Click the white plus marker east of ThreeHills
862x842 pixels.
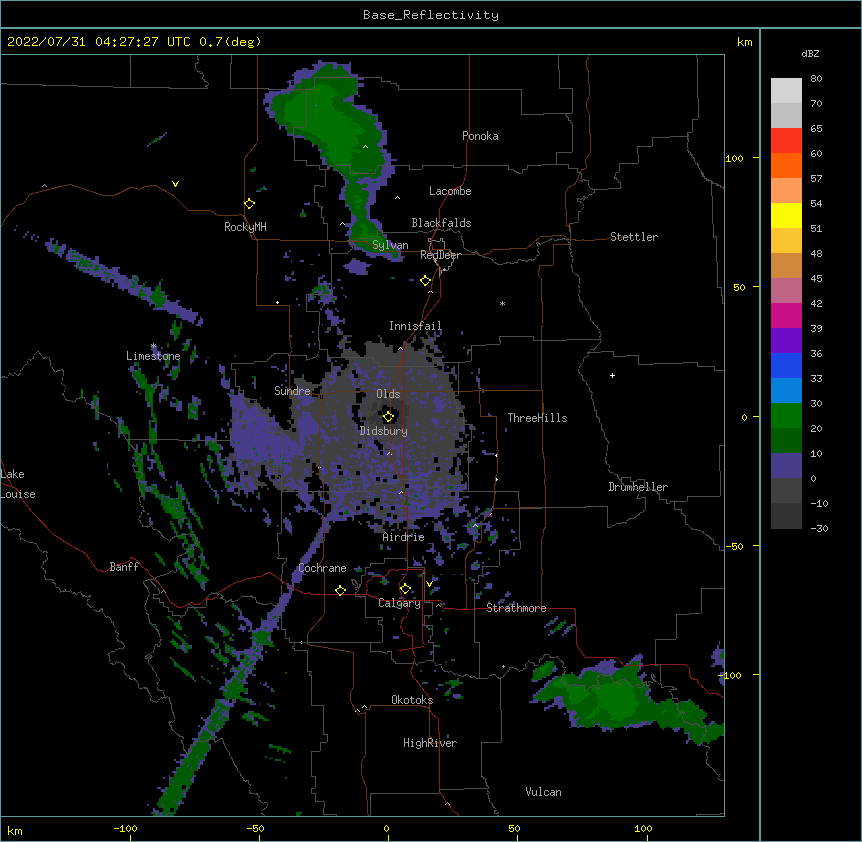pyautogui.click(x=612, y=375)
